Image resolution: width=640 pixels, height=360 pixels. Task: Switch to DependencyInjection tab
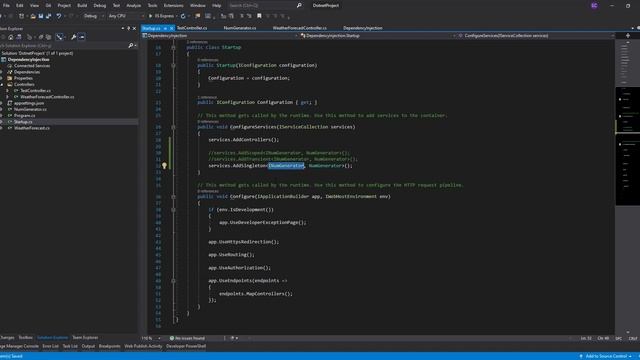362,28
